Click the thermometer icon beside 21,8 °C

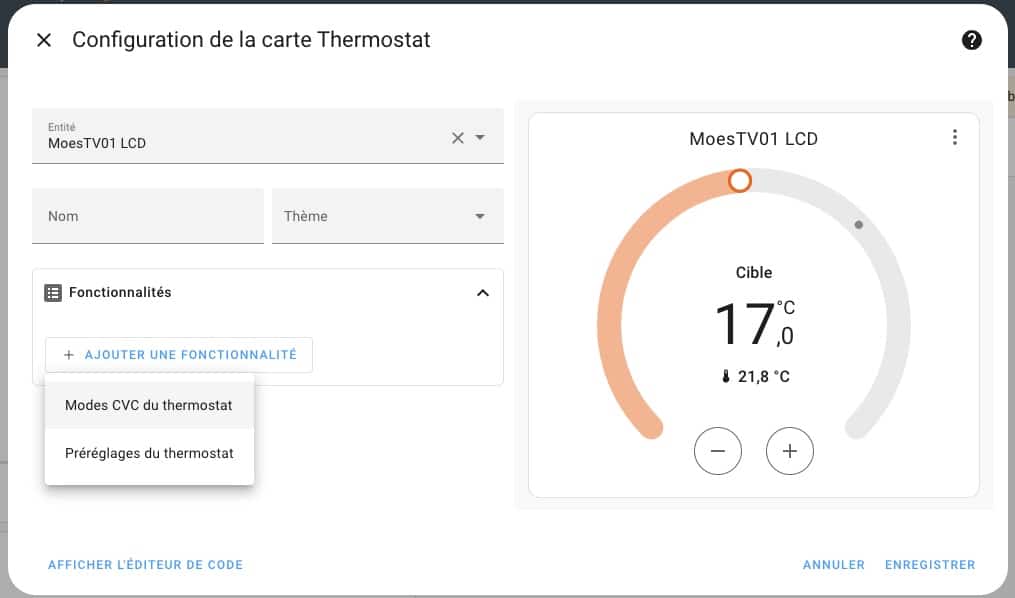point(725,377)
